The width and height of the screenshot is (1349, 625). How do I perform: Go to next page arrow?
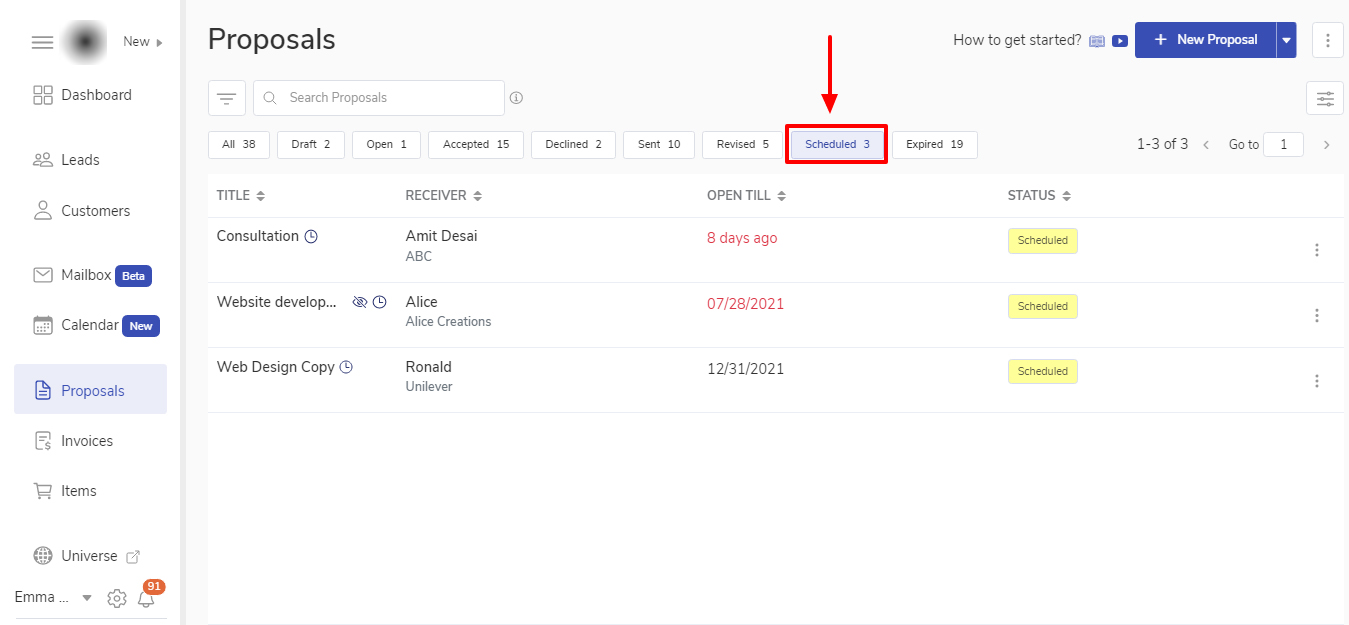pos(1327,145)
